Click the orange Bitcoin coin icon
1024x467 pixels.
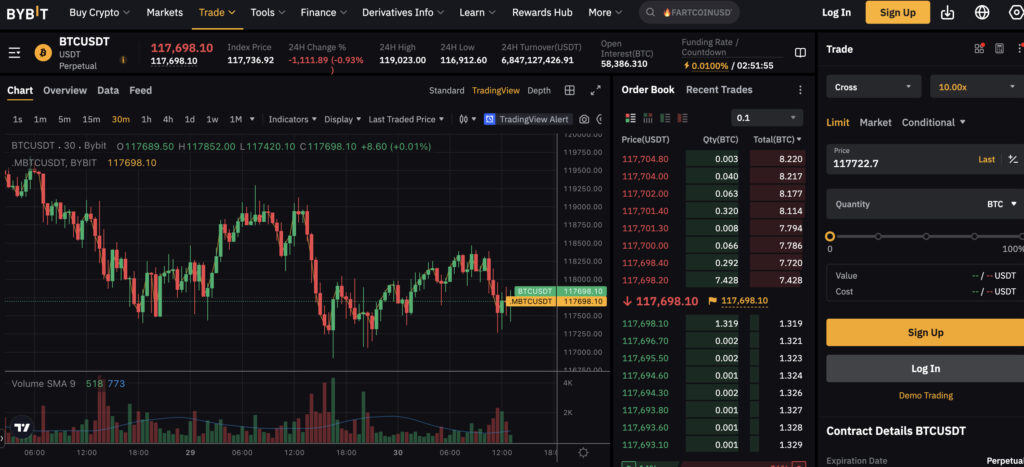43,52
